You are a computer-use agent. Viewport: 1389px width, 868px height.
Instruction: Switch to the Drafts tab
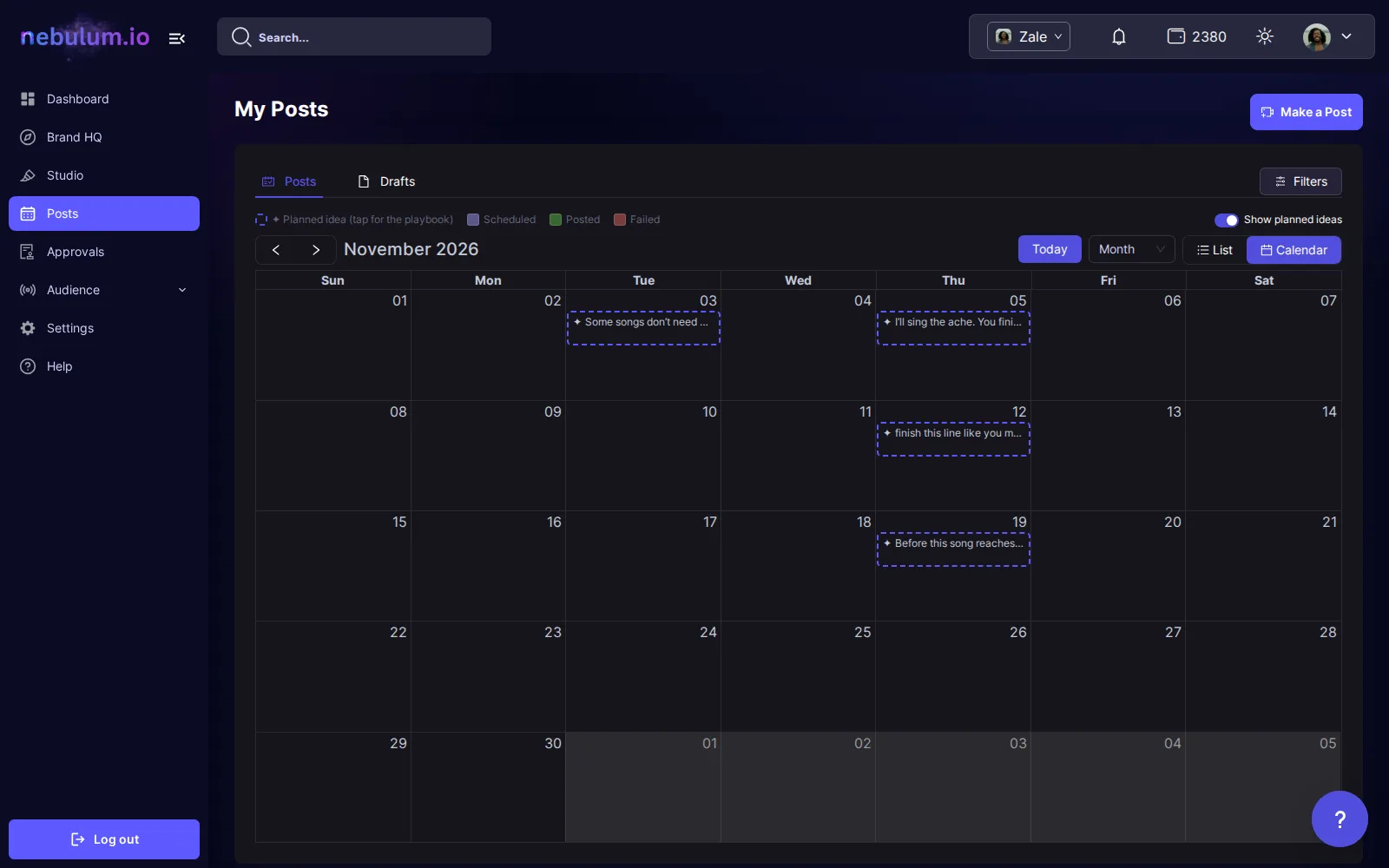click(387, 181)
